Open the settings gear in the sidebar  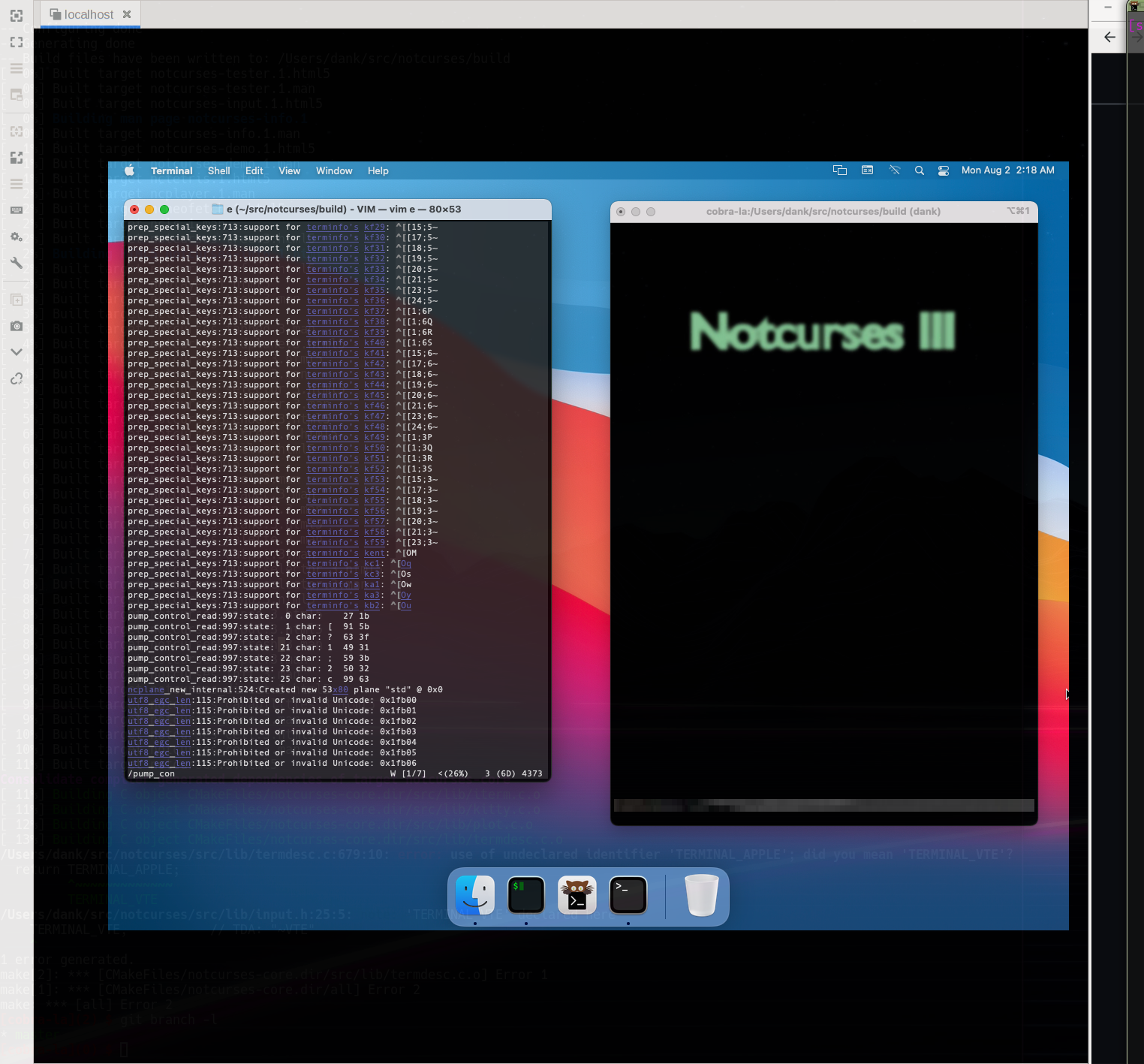[17, 237]
